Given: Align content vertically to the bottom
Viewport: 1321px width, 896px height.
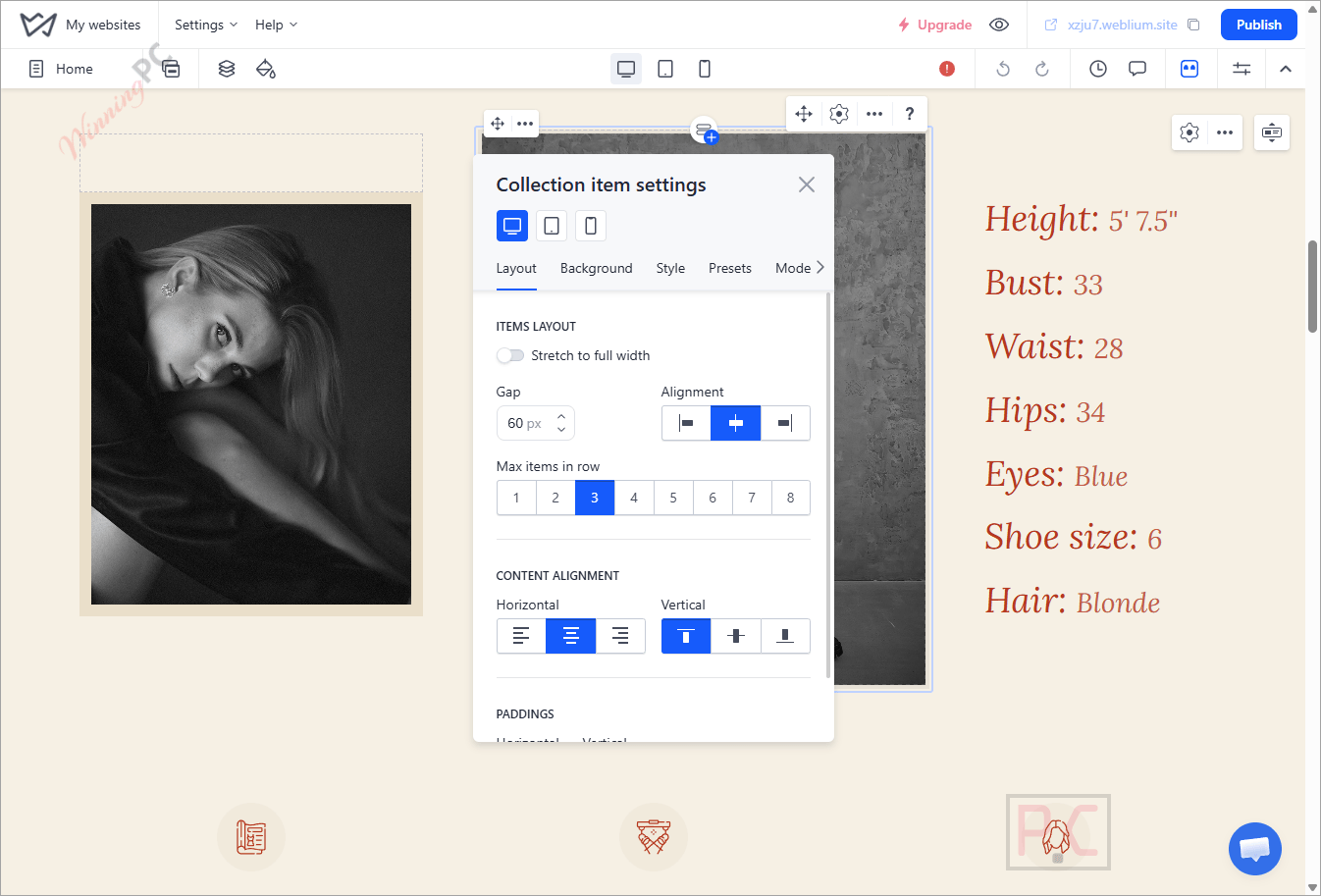Looking at the screenshot, I should pos(785,636).
